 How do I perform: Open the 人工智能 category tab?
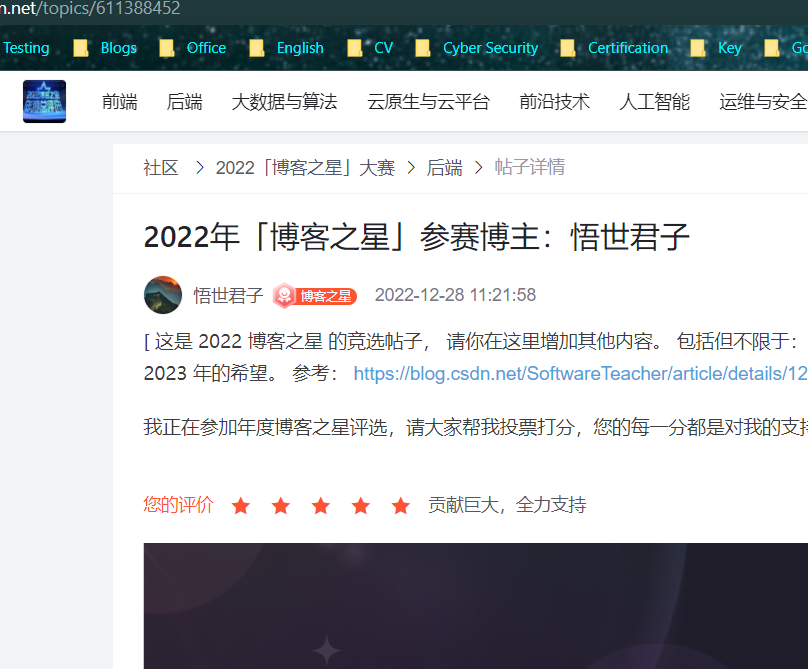pyautogui.click(x=654, y=102)
